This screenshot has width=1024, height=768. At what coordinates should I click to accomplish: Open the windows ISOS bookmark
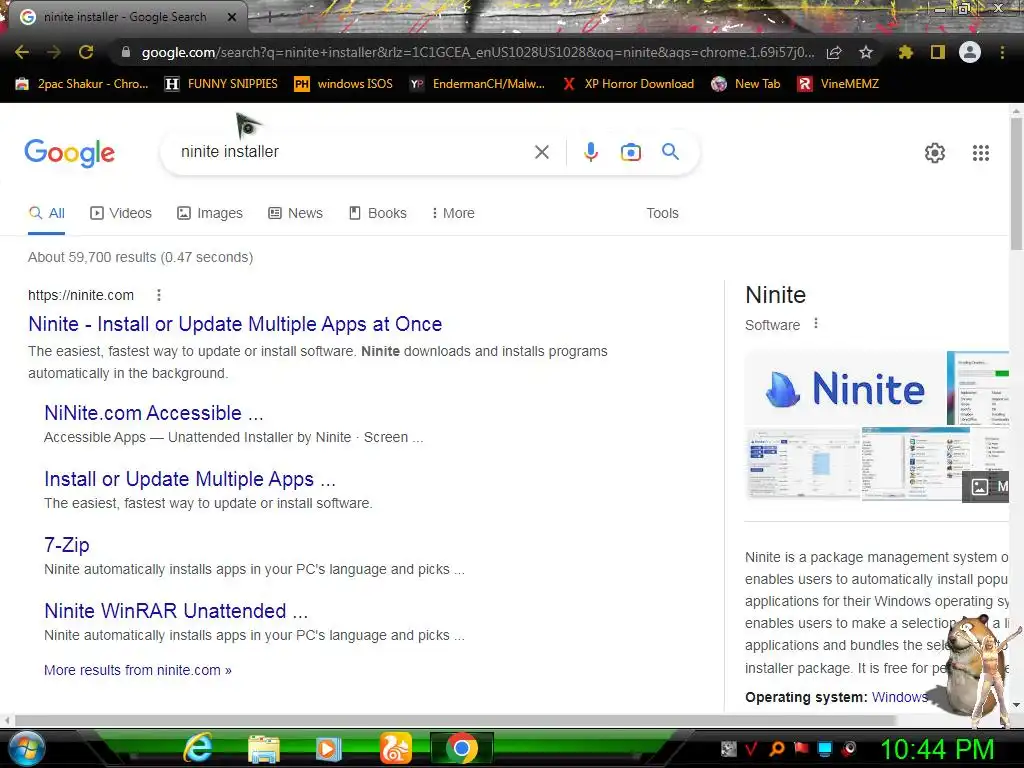coord(344,84)
